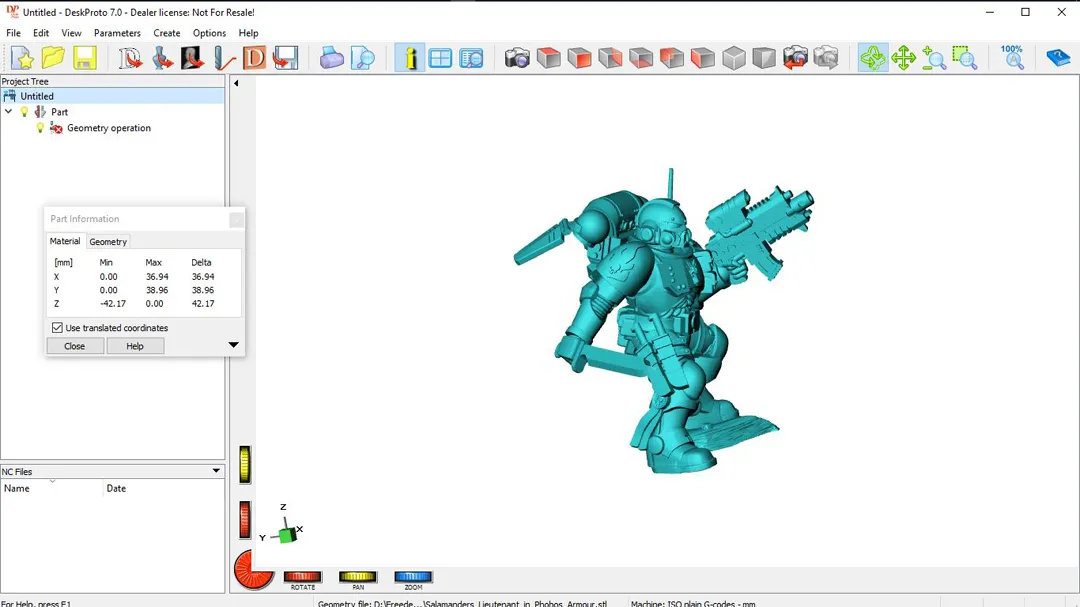Click the Save Project floppy icon
Screen dimensions: 1080x607
click(85, 58)
